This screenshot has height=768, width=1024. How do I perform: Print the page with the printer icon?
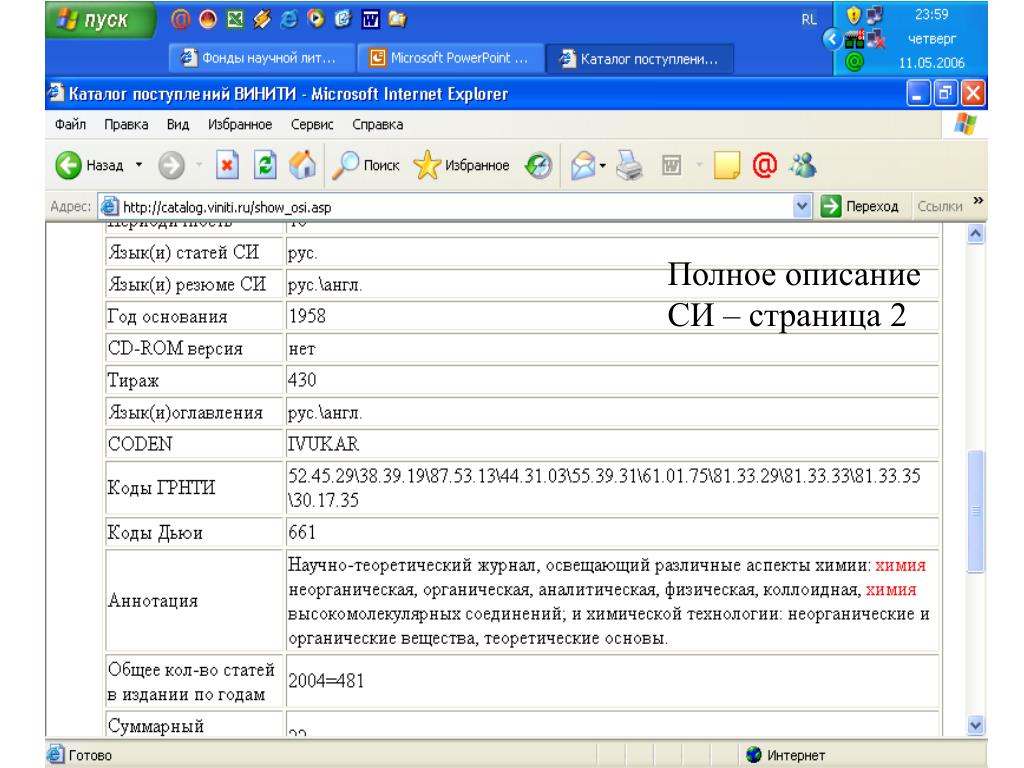[630, 165]
